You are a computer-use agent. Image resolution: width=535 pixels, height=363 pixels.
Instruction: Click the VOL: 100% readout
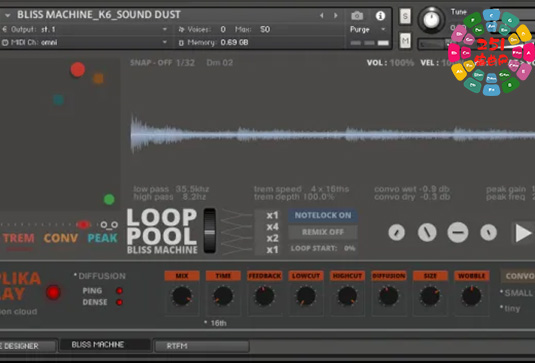(390, 63)
